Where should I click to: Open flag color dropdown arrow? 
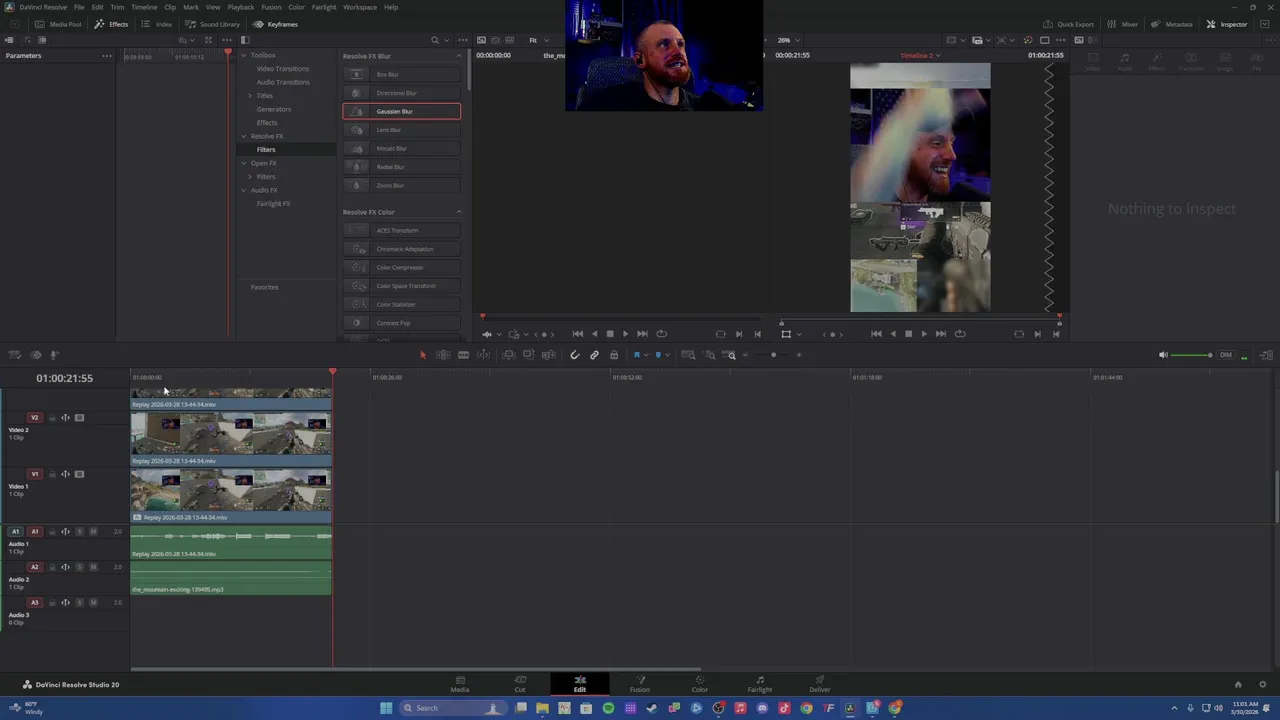coord(646,355)
